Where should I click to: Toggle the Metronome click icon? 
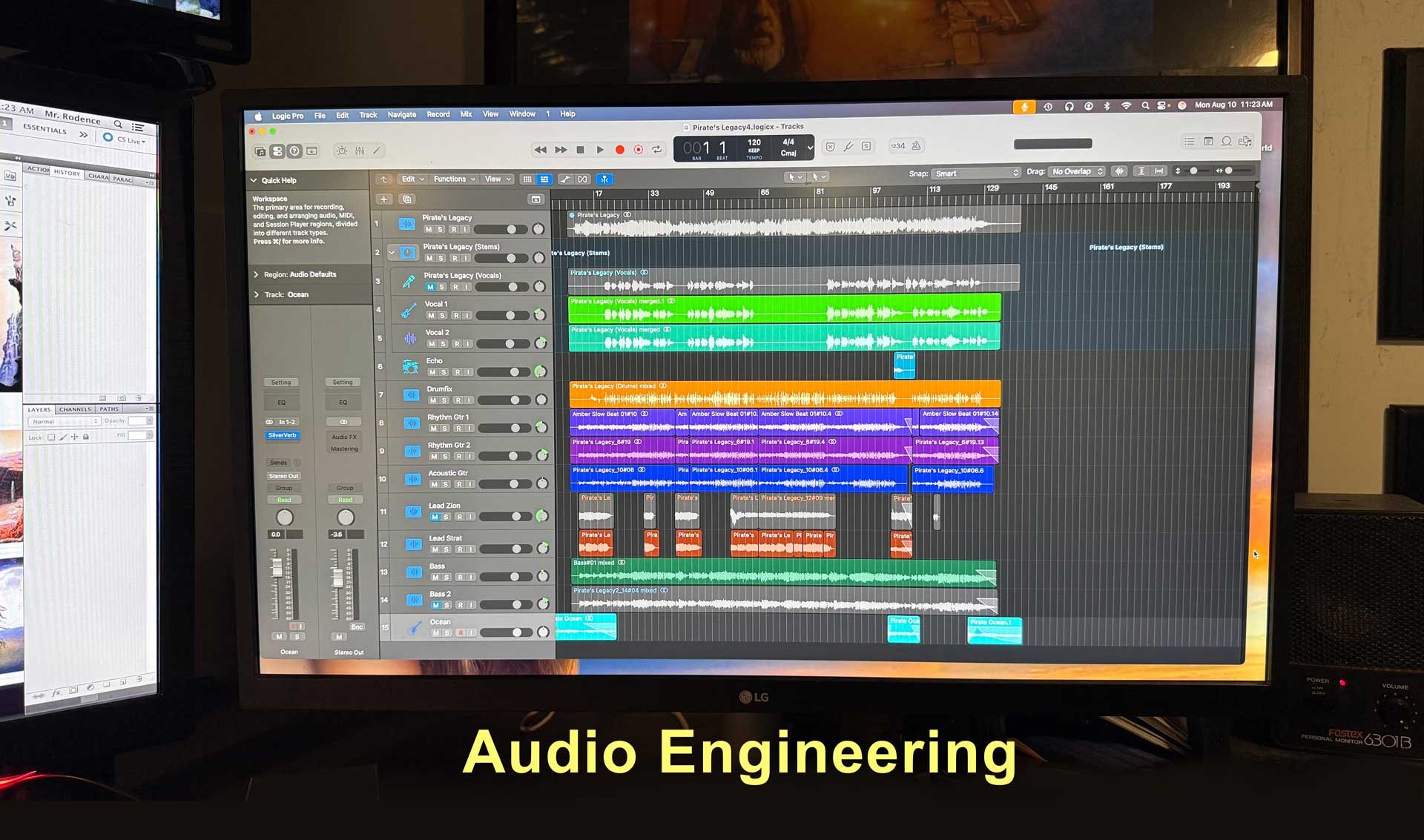(917, 146)
